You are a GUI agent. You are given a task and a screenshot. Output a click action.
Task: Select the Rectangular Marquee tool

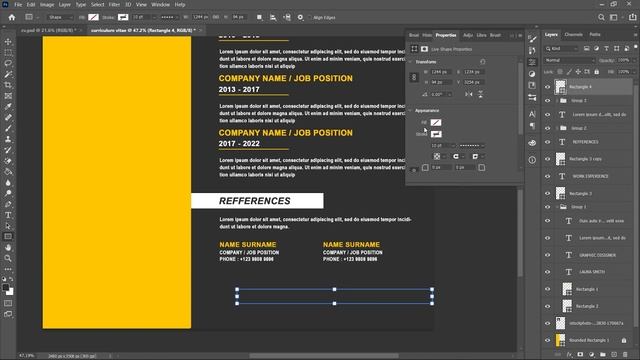tap(8, 53)
